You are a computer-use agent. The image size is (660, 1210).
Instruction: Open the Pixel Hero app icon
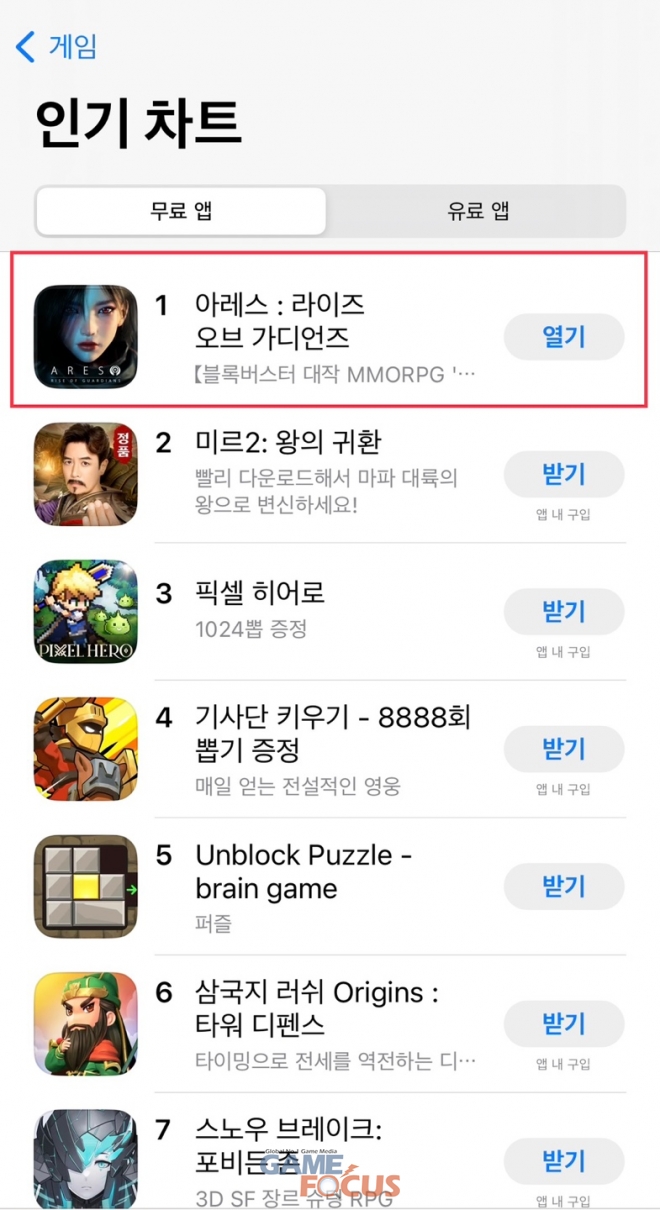click(86, 611)
